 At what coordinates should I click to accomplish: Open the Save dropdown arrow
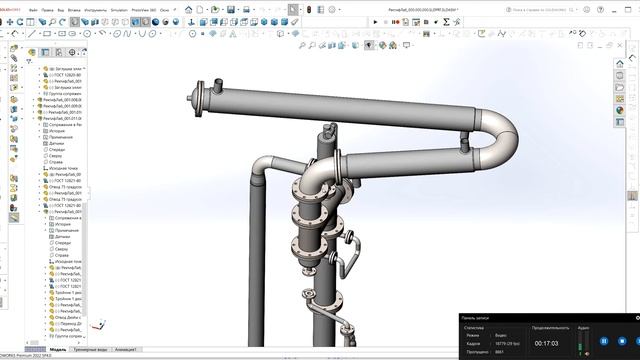[x=238, y=10]
